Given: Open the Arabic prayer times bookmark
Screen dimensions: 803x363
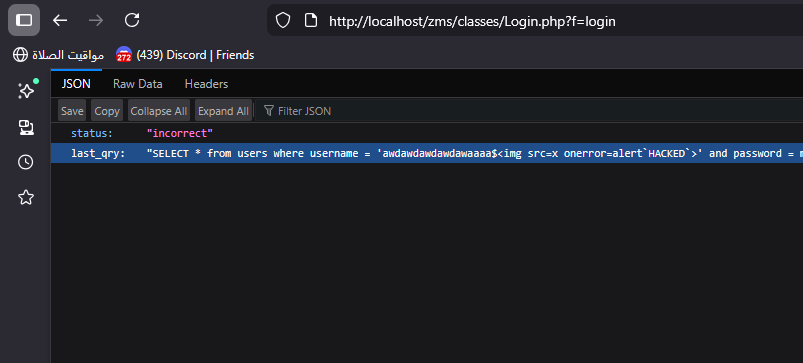Looking at the screenshot, I should click(58, 55).
